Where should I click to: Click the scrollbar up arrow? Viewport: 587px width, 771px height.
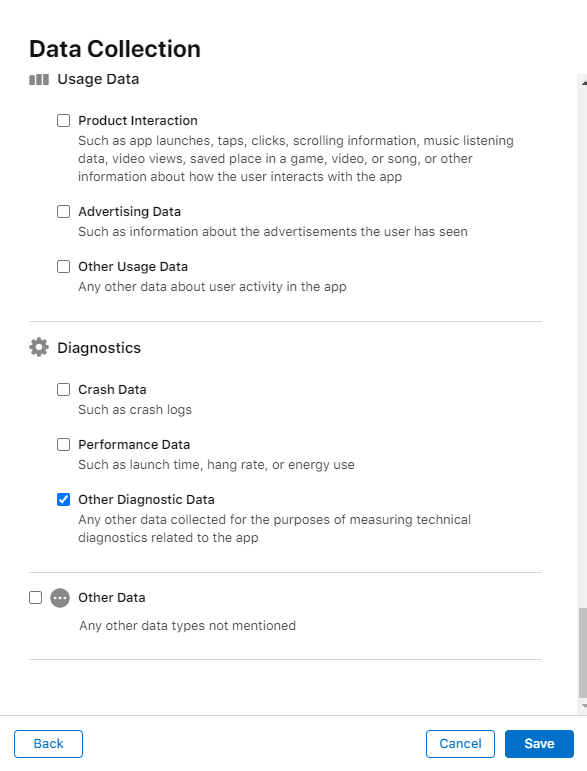pos(583,83)
